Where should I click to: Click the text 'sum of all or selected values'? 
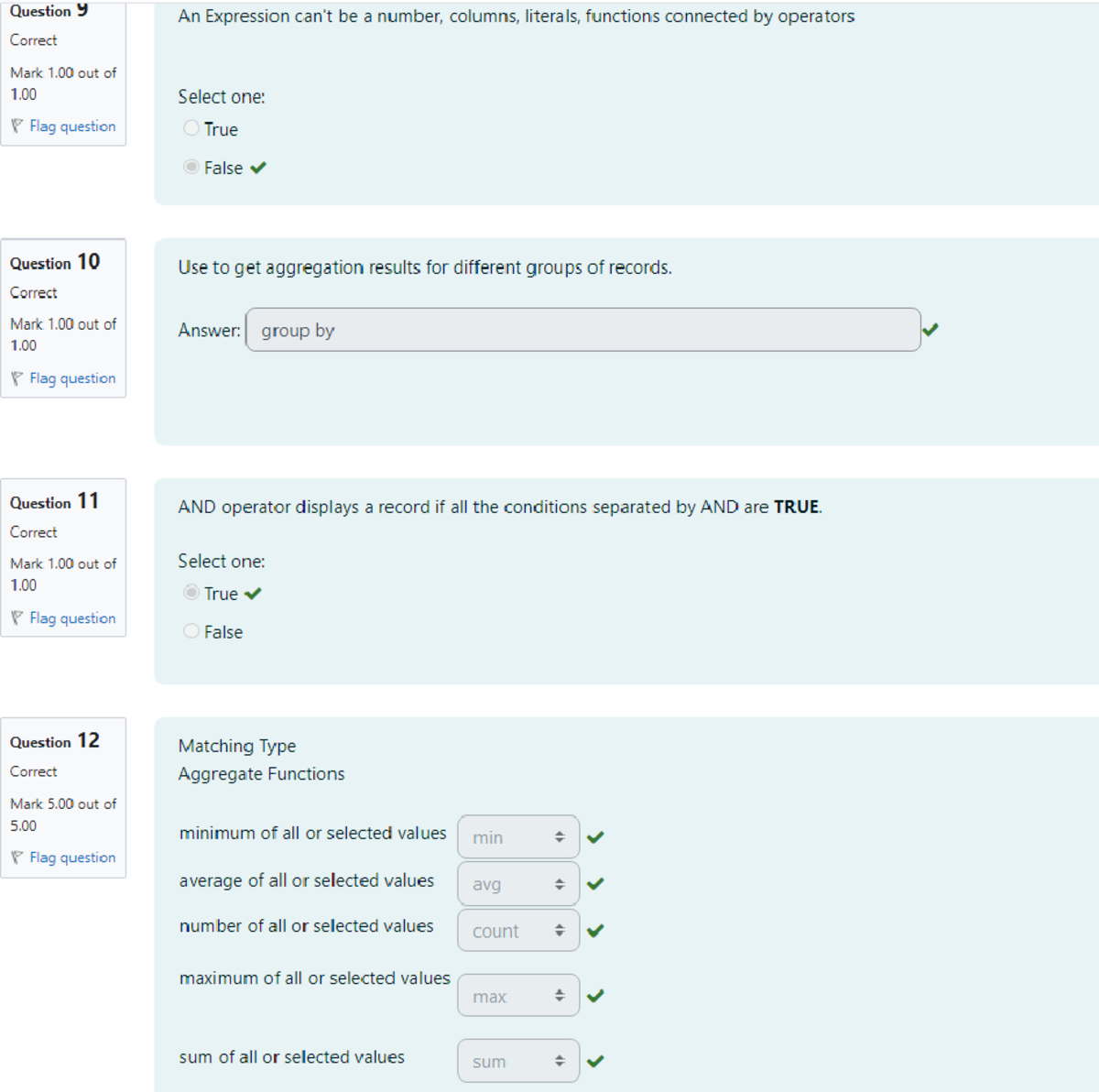292,1057
